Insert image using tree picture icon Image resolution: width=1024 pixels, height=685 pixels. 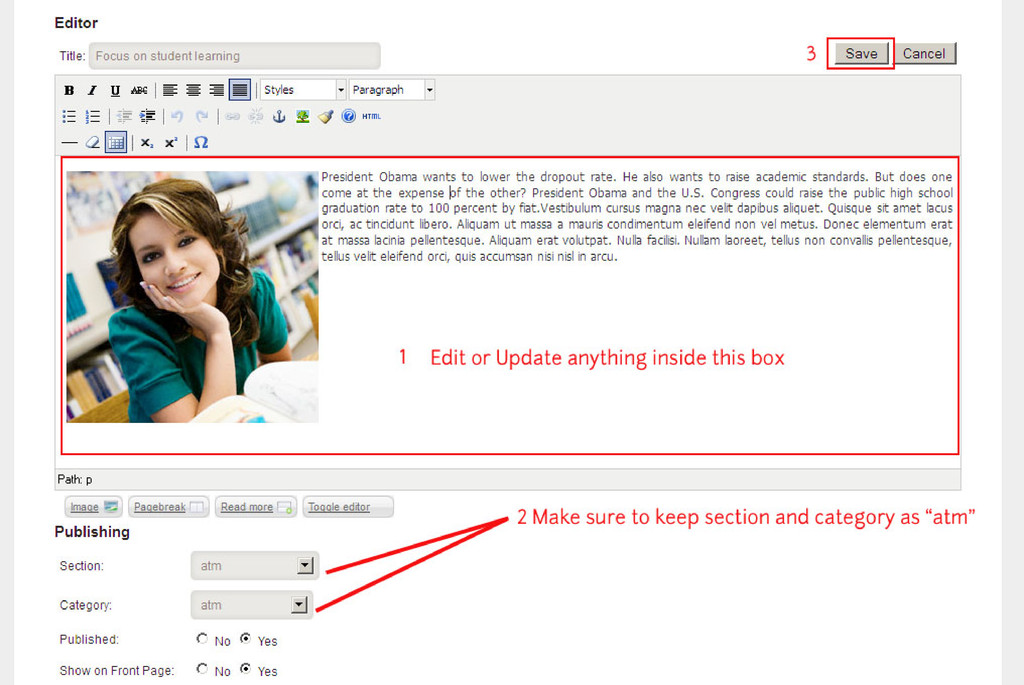[302, 116]
